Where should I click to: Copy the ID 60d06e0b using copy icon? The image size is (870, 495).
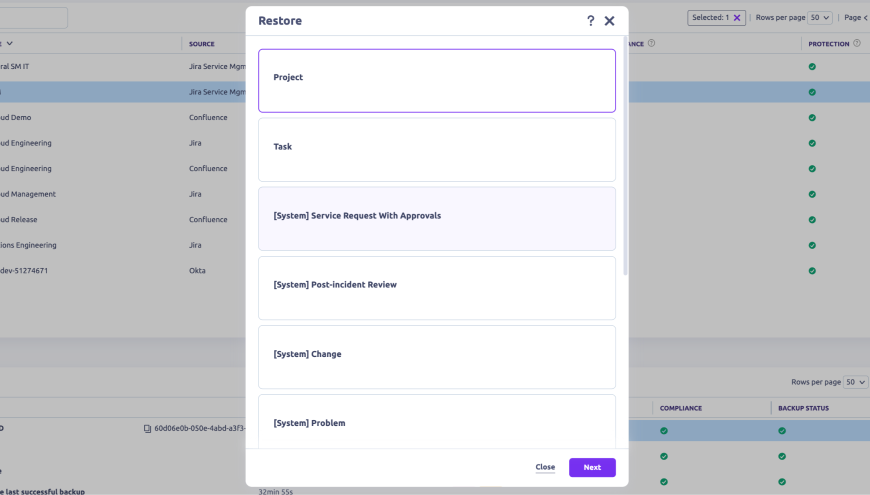coord(148,429)
